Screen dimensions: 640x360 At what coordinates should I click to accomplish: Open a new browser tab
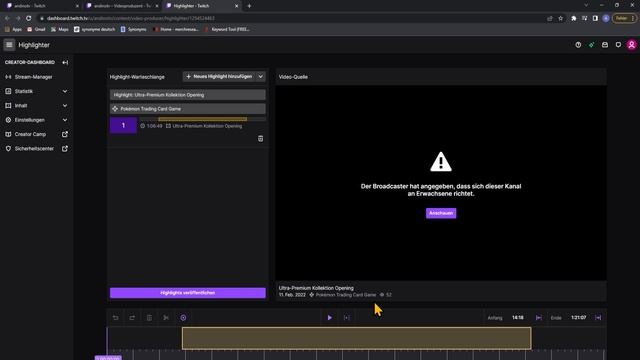249,6
